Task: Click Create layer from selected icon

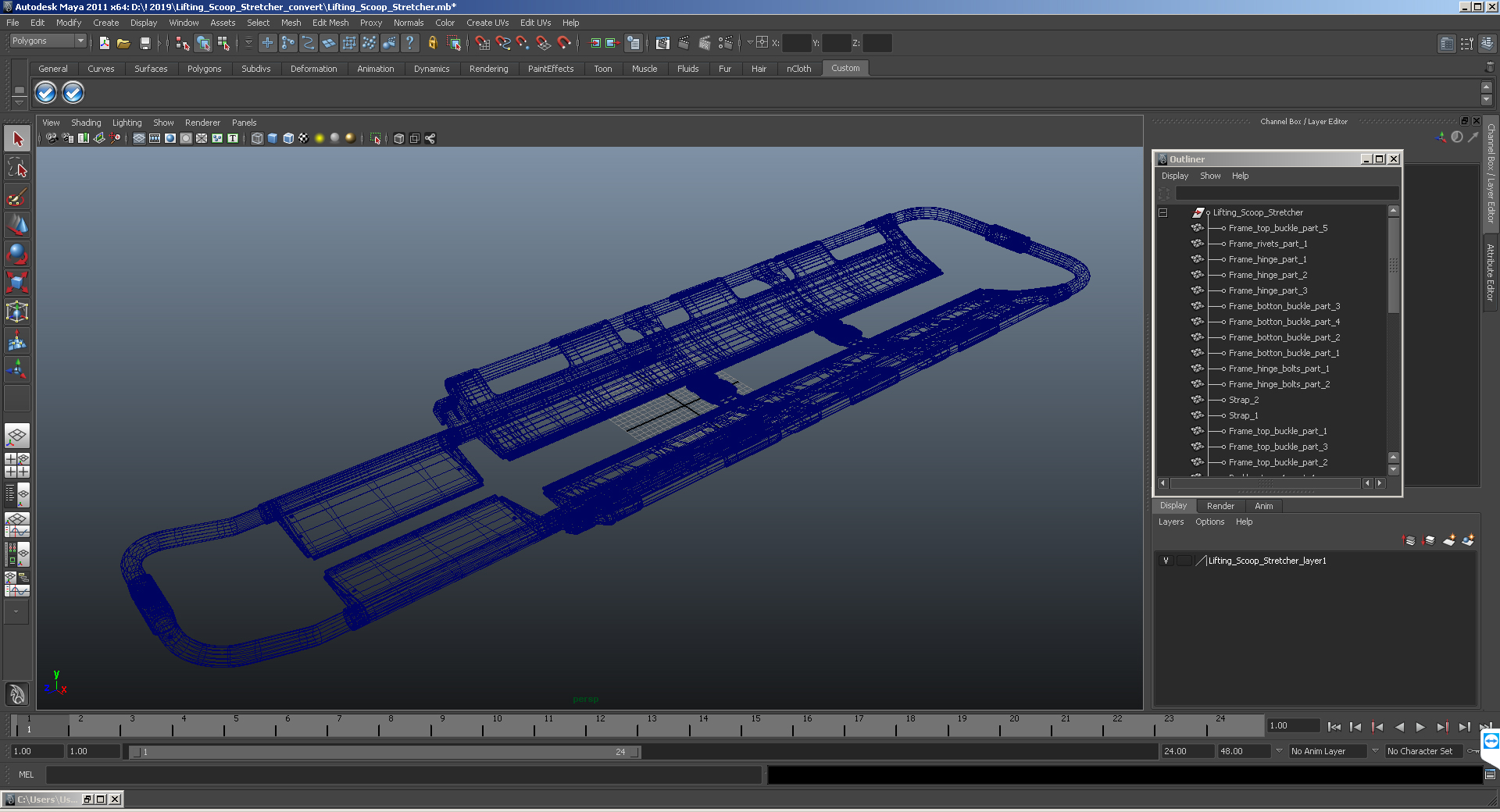Action: click(x=1468, y=540)
